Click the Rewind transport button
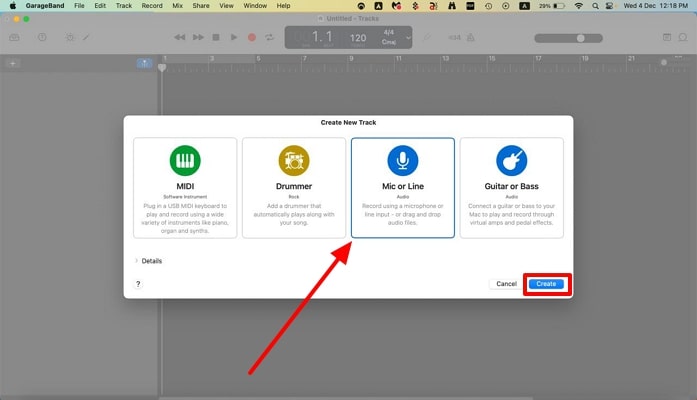 [180, 37]
